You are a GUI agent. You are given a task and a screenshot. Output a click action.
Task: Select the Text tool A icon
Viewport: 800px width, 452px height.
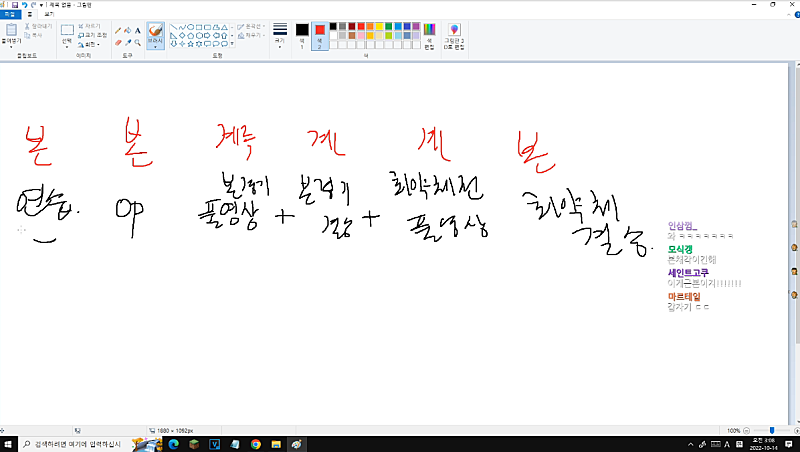click(137, 31)
